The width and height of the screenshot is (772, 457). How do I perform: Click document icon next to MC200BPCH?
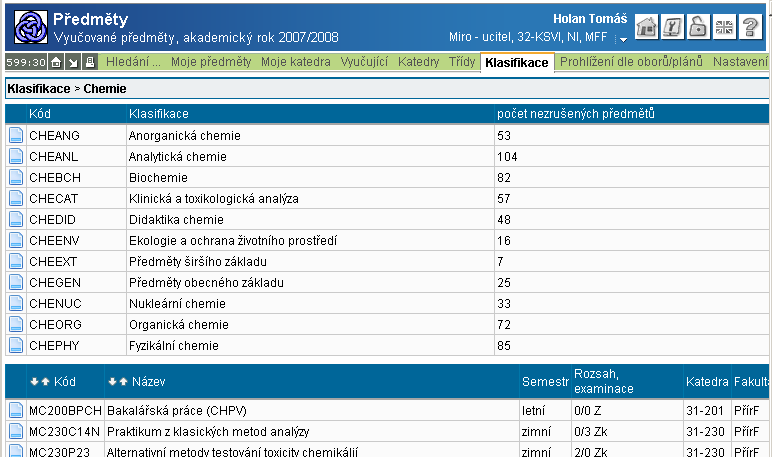click(15, 411)
